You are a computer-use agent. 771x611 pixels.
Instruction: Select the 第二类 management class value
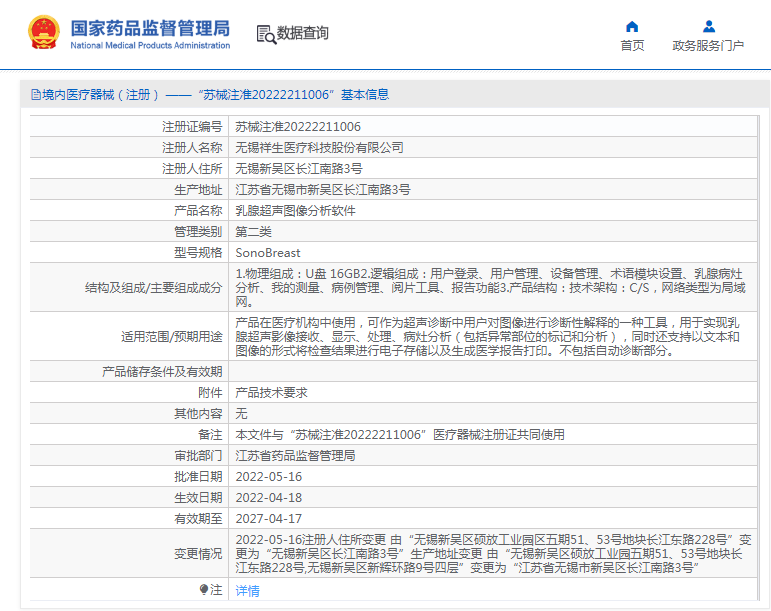[x=253, y=232]
